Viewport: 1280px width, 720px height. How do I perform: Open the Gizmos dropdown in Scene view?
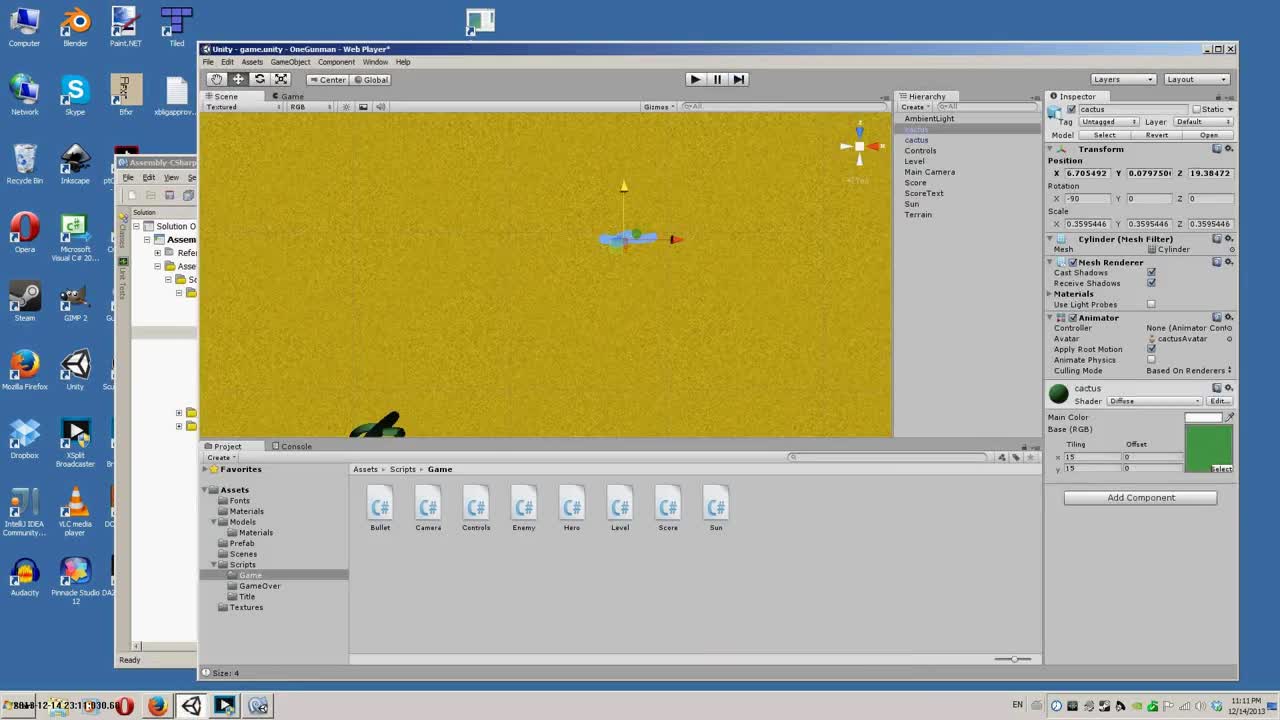(659, 107)
